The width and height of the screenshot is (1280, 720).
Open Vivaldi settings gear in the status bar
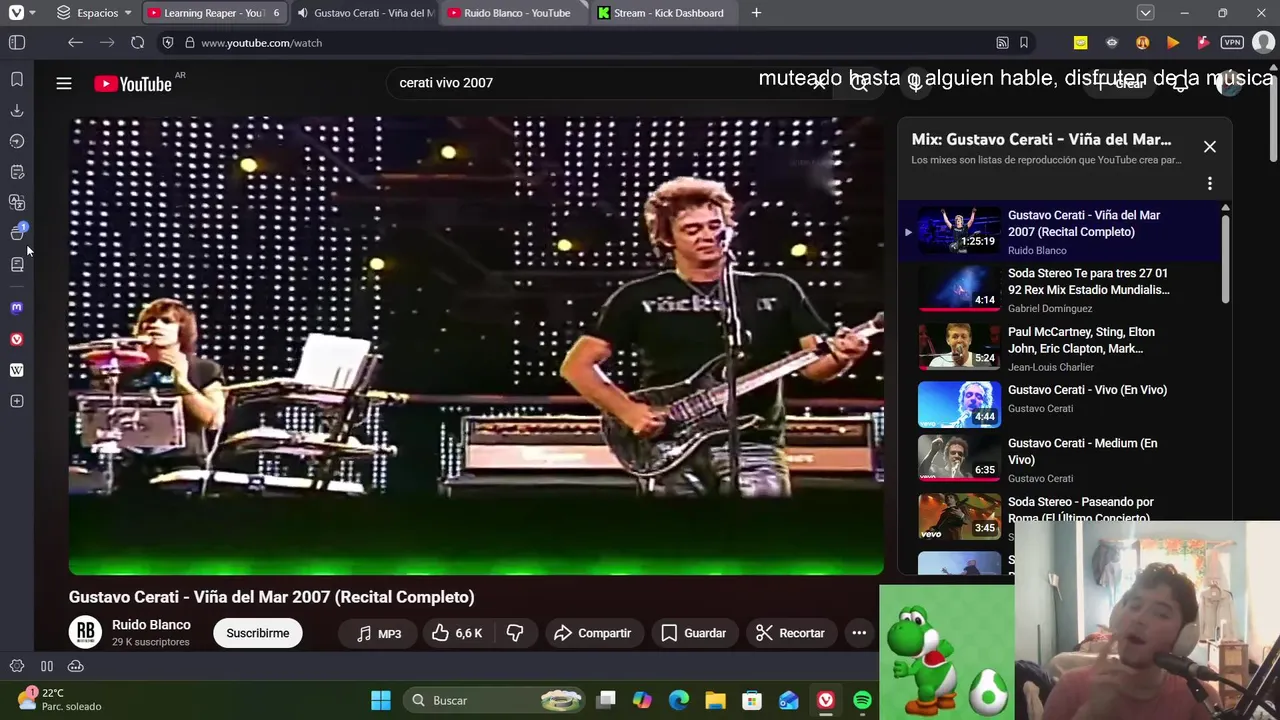17,666
